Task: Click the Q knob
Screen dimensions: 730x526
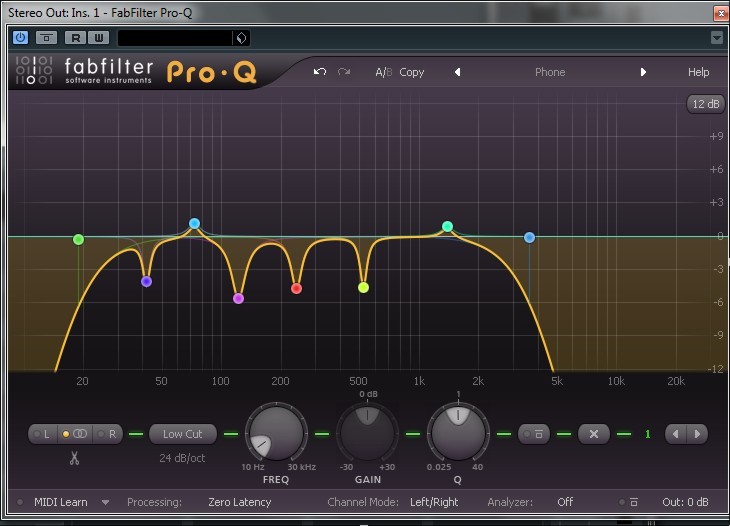Action: pyautogui.click(x=458, y=433)
